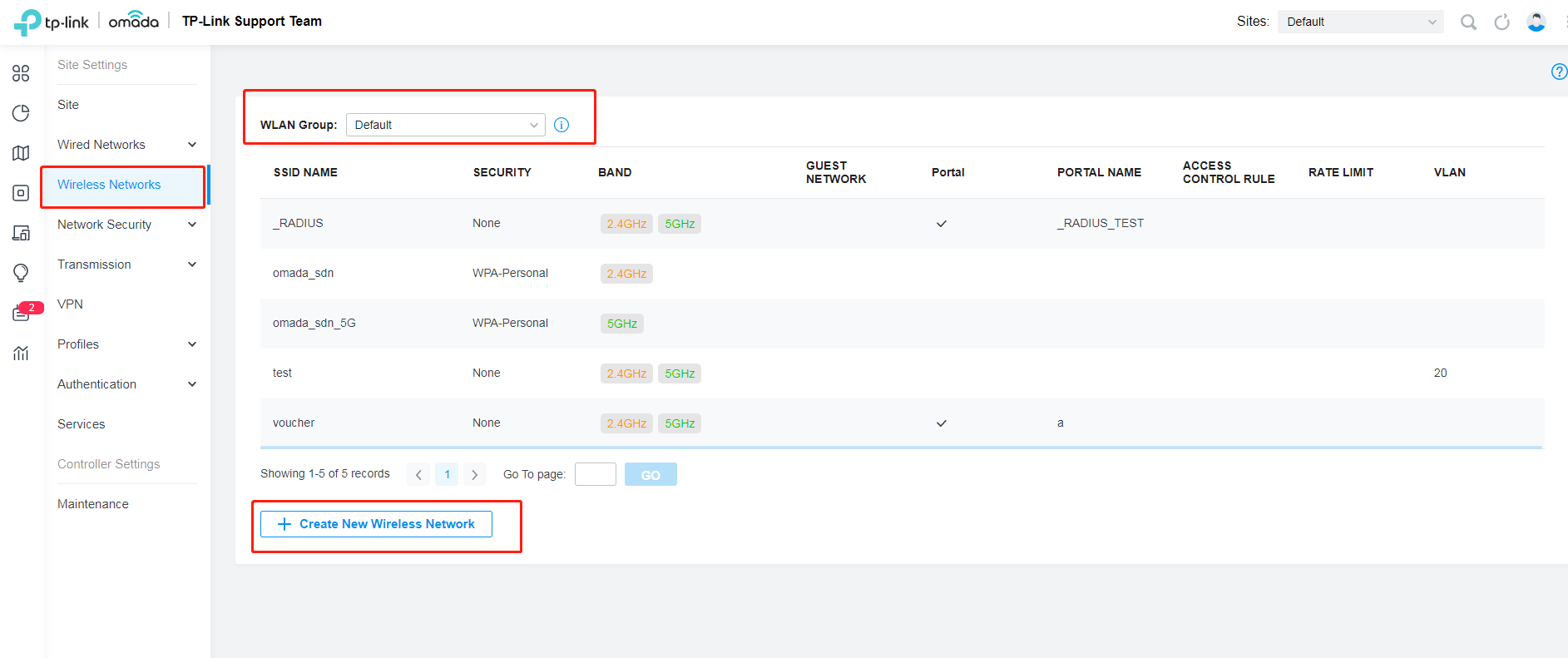
Task: Go to next page arrow
Action: tap(475, 474)
